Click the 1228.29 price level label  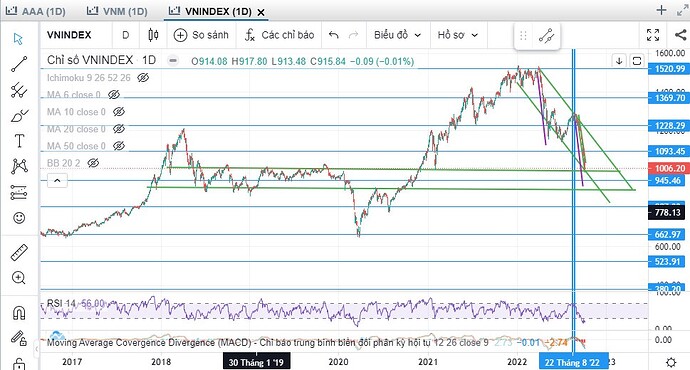(668, 126)
